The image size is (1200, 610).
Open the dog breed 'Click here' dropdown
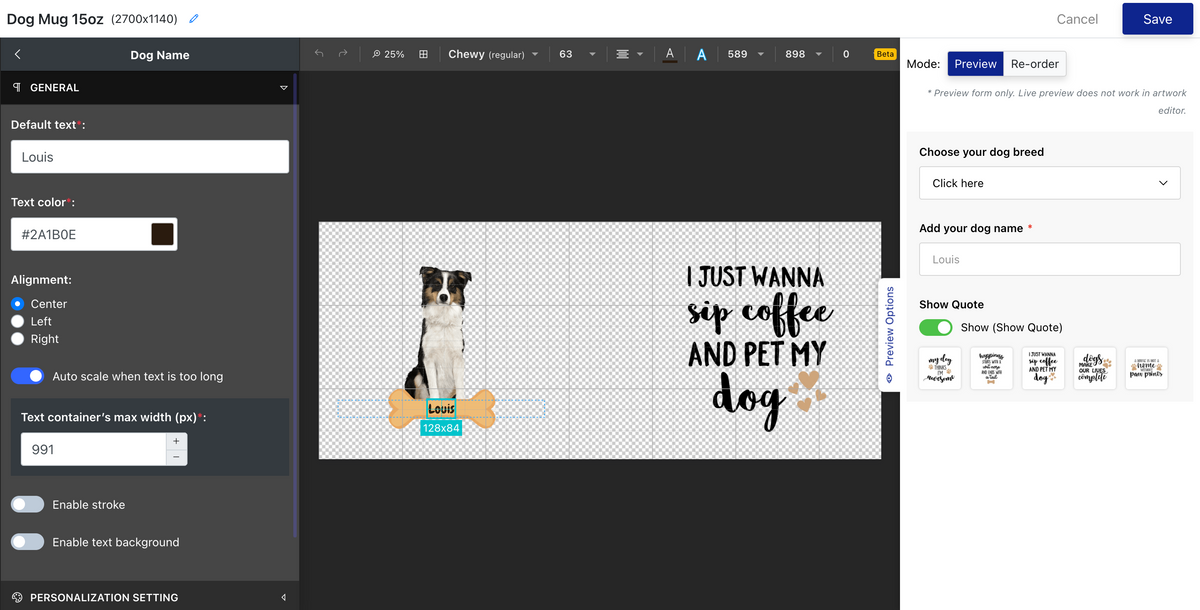point(1049,183)
